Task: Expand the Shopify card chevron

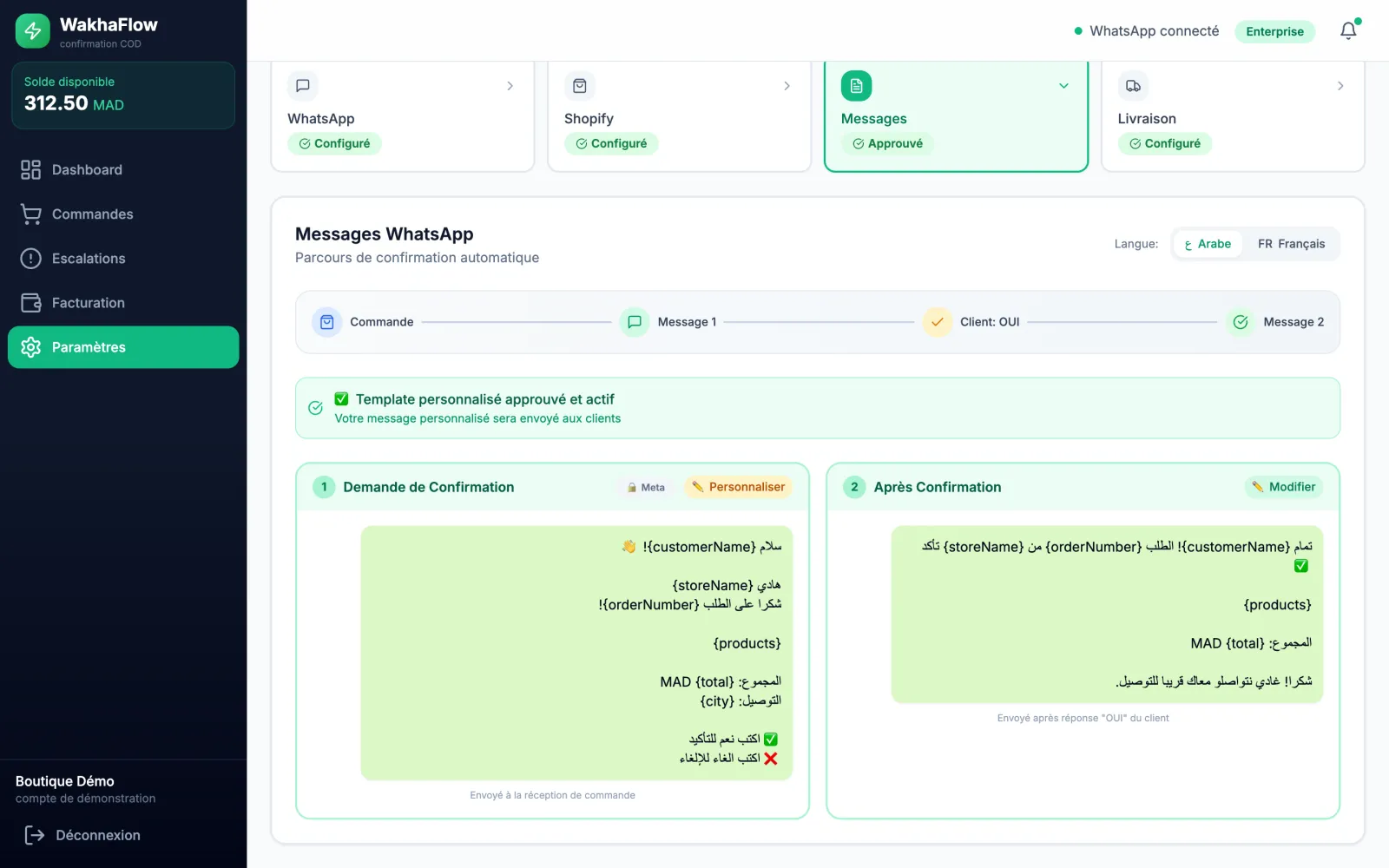Action: pyautogui.click(x=787, y=86)
